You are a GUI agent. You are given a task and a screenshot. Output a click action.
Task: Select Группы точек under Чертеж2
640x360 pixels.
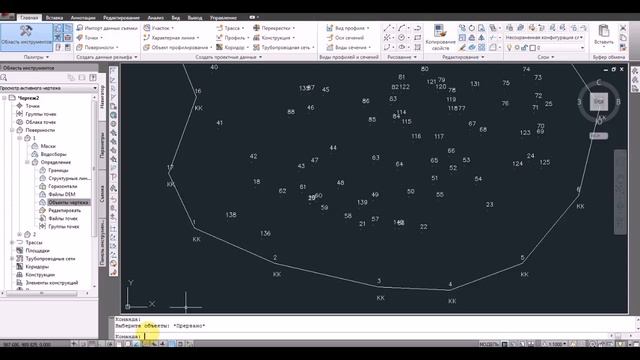pos(40,114)
